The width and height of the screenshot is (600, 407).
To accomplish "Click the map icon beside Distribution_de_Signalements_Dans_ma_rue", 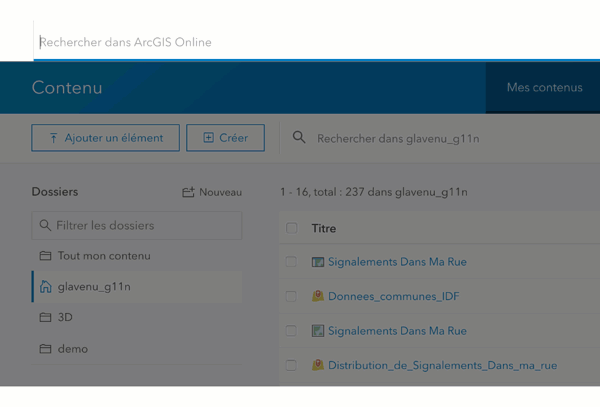I will [318, 366].
